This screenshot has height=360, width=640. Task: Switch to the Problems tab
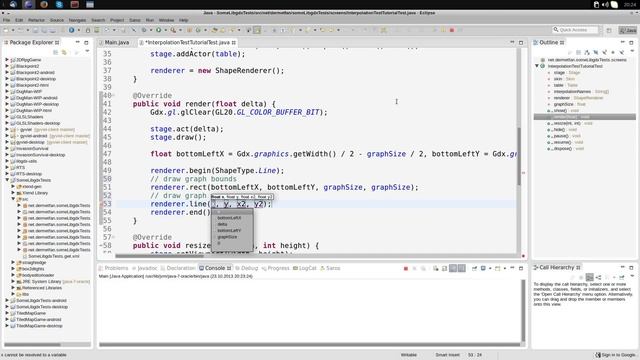[114, 268]
